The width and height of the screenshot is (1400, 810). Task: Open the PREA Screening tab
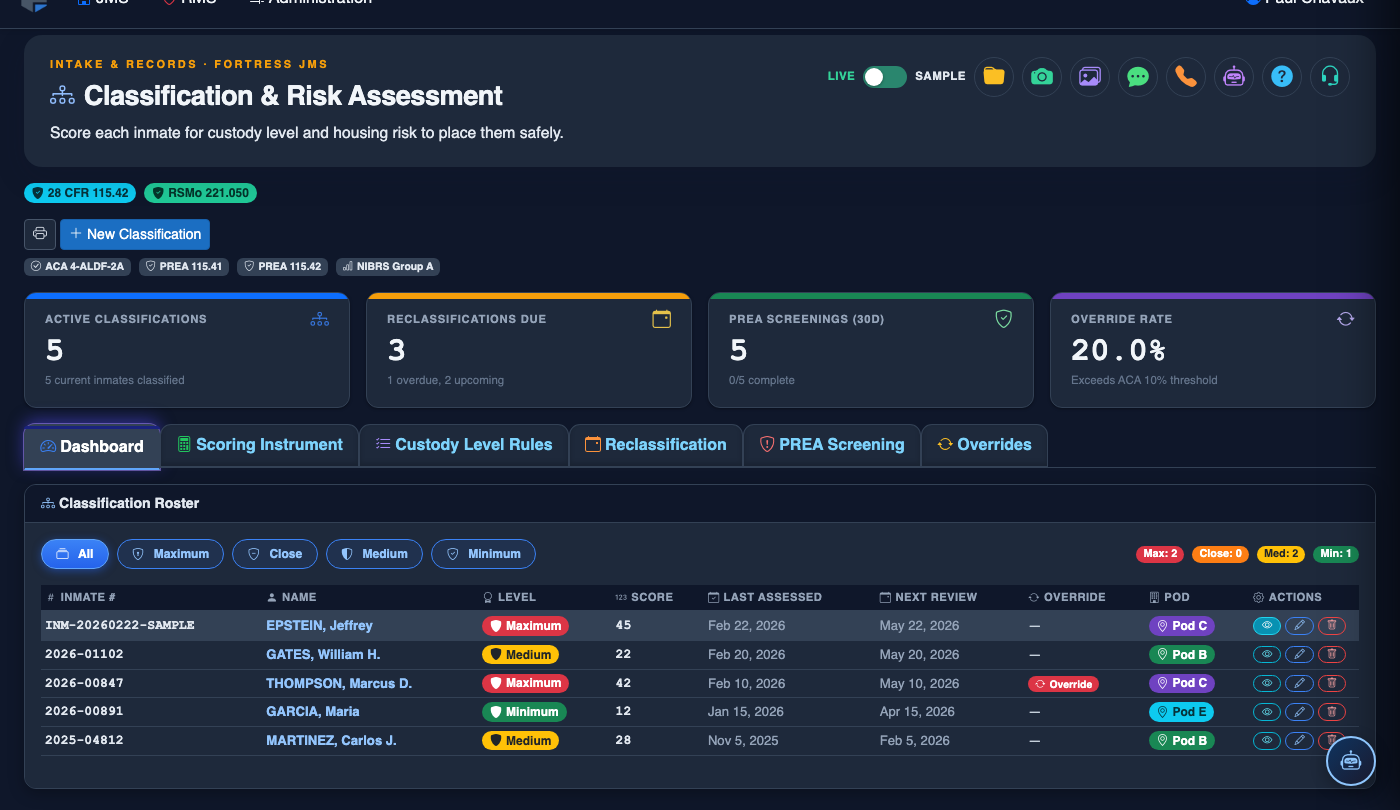point(832,445)
